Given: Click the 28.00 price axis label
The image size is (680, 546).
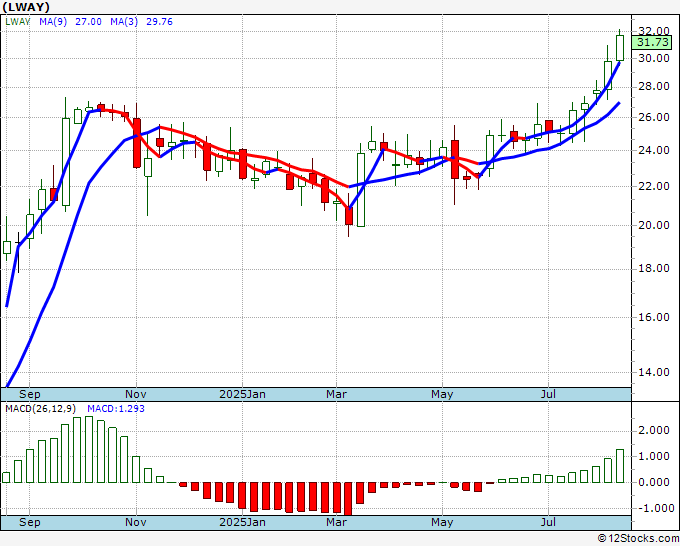Looking at the screenshot, I should [654, 86].
